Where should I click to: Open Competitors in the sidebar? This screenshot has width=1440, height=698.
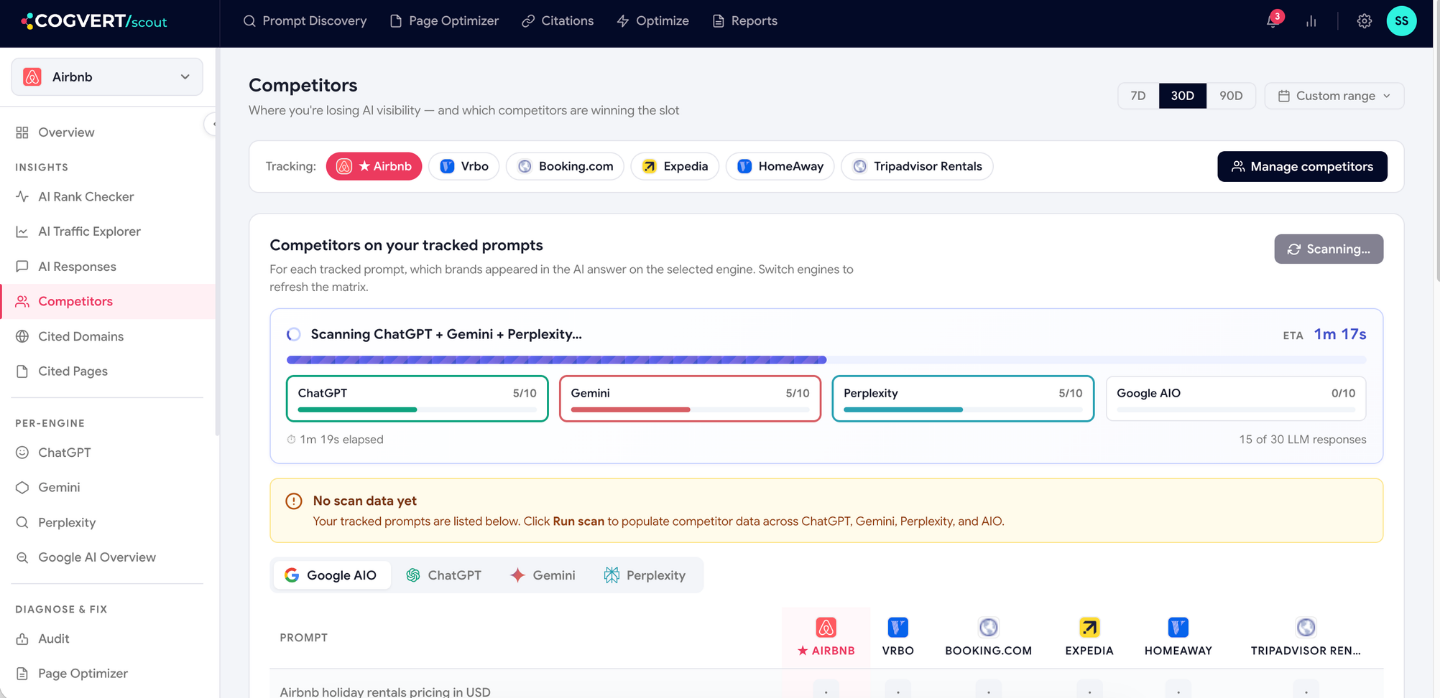pos(108,301)
